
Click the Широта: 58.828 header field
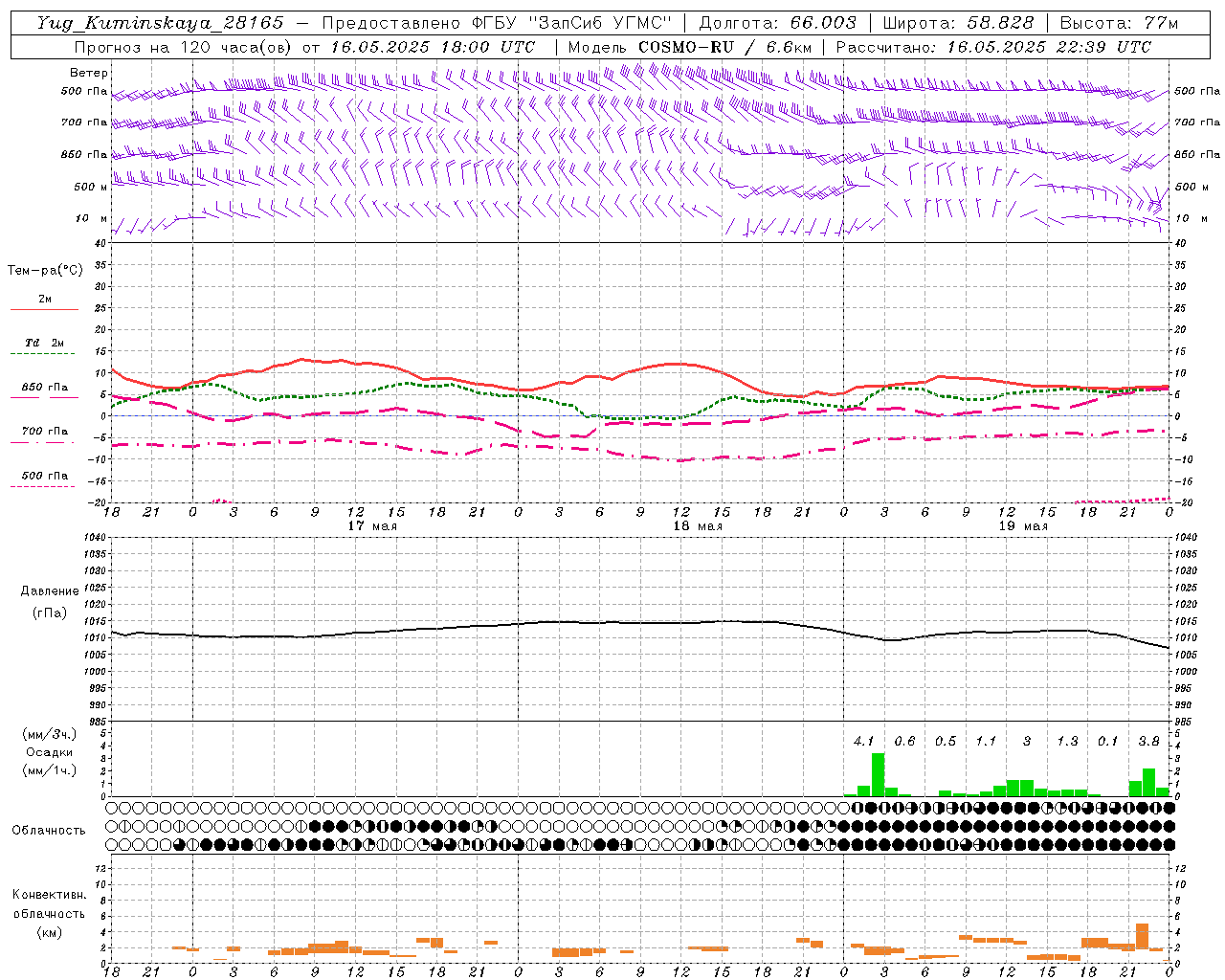958,23
